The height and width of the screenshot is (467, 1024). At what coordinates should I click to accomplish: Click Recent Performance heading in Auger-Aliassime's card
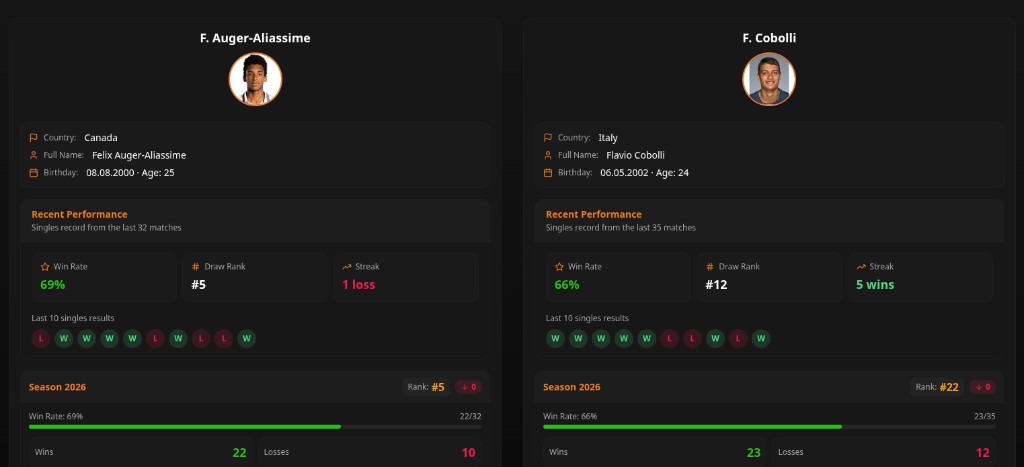coord(80,214)
